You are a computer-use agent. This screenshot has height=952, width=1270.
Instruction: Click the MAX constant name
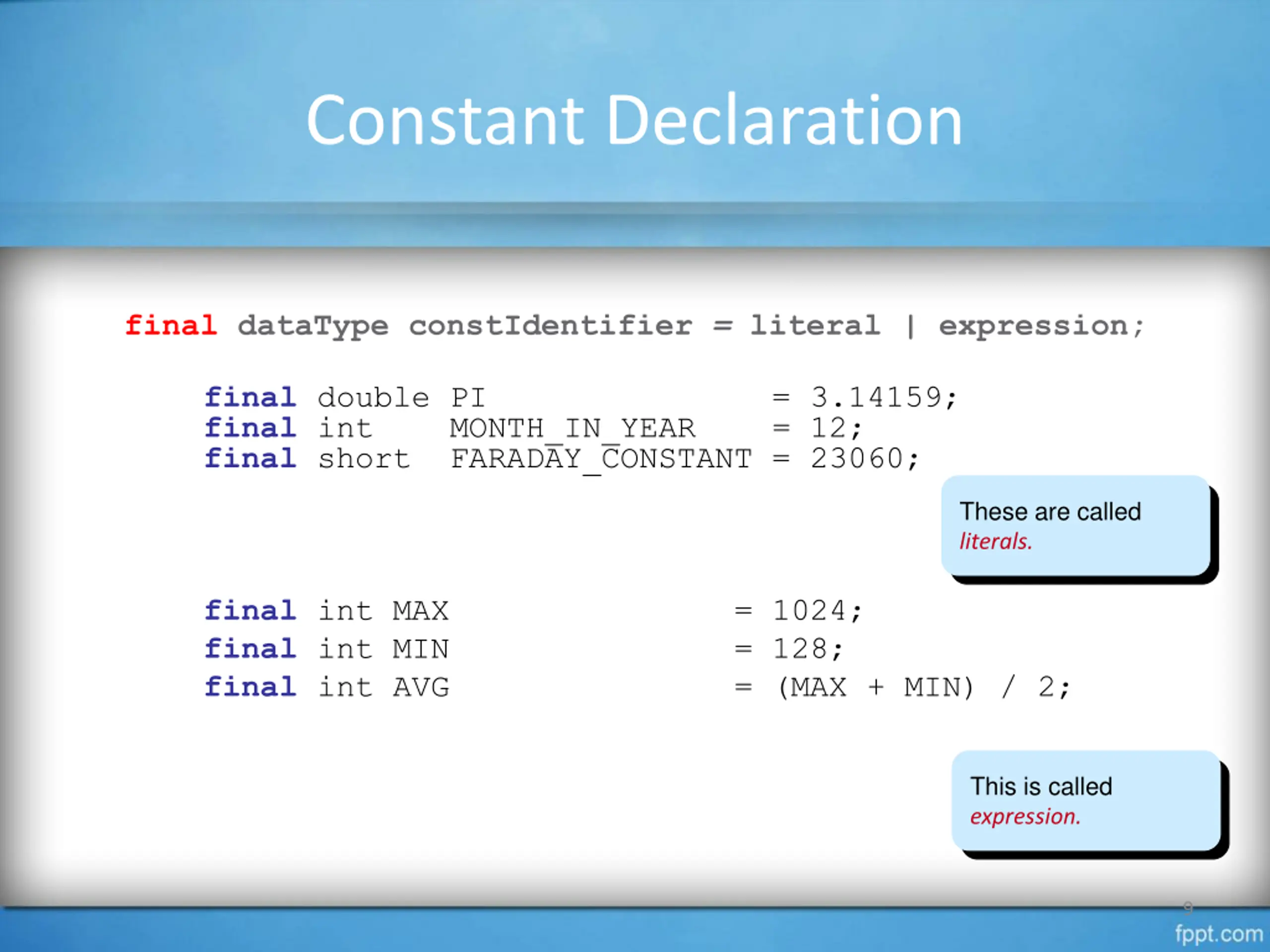420,610
